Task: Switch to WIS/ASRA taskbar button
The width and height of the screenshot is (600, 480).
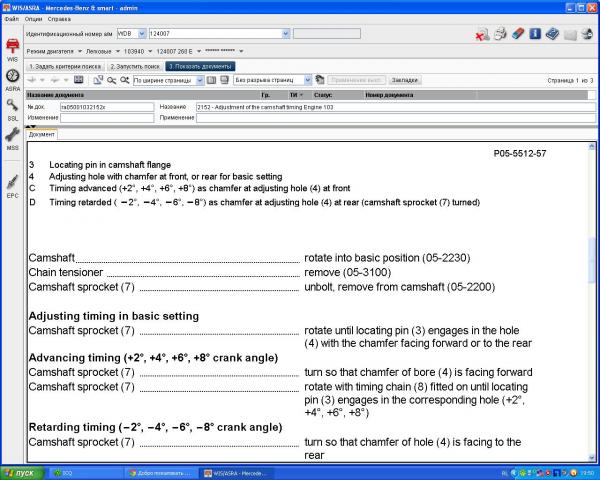Action: click(x=236, y=473)
